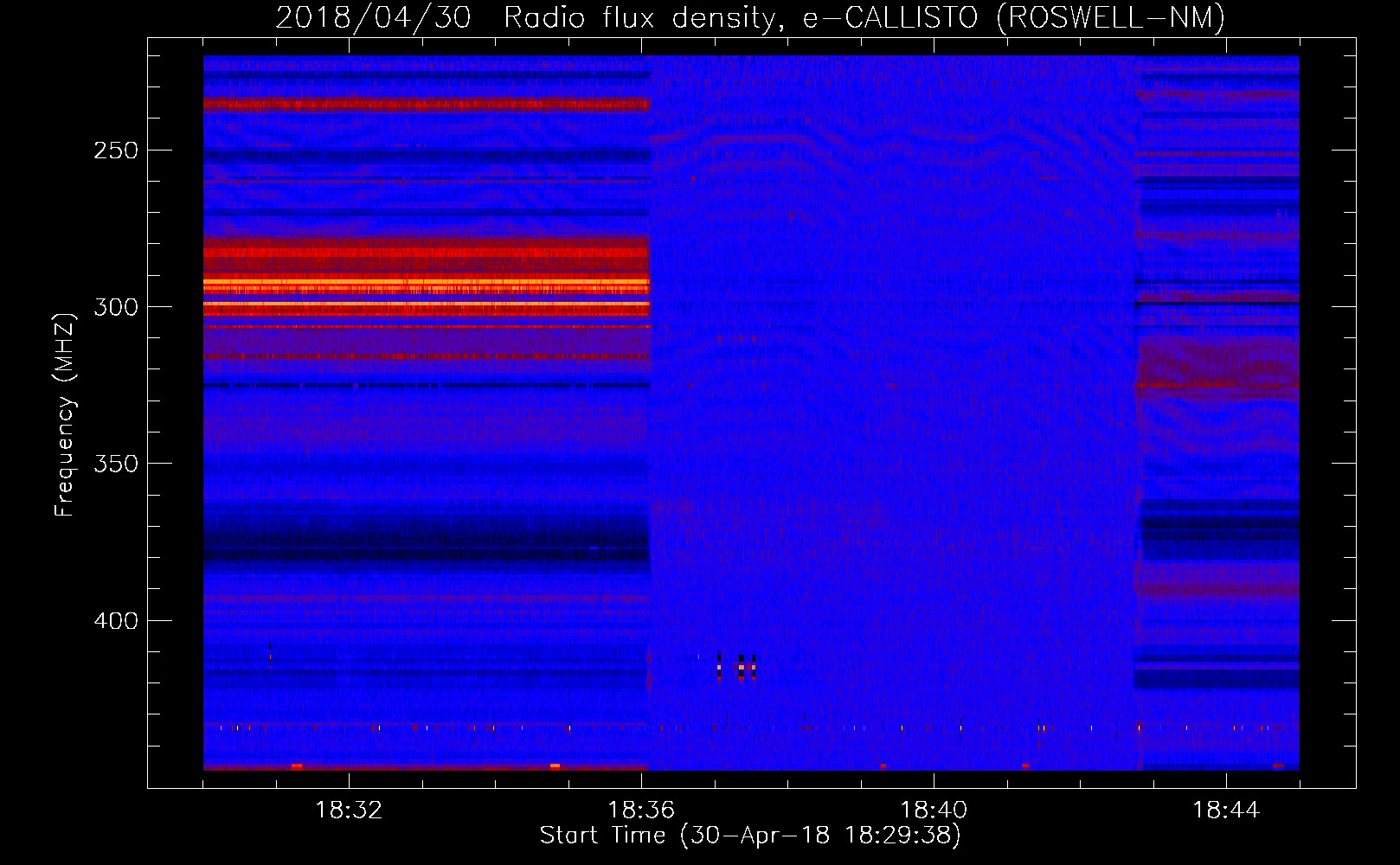Click the 250 frequency tick label
Image resolution: width=1400 pixels, height=865 pixels.
(x=116, y=151)
